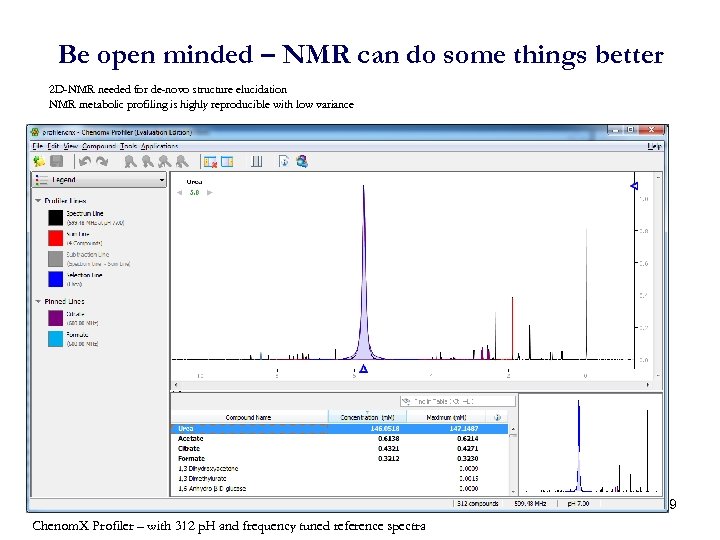Click the spectrum overview thumbnail
Image resolution: width=720 pixels, height=540 pixels.
(591, 445)
